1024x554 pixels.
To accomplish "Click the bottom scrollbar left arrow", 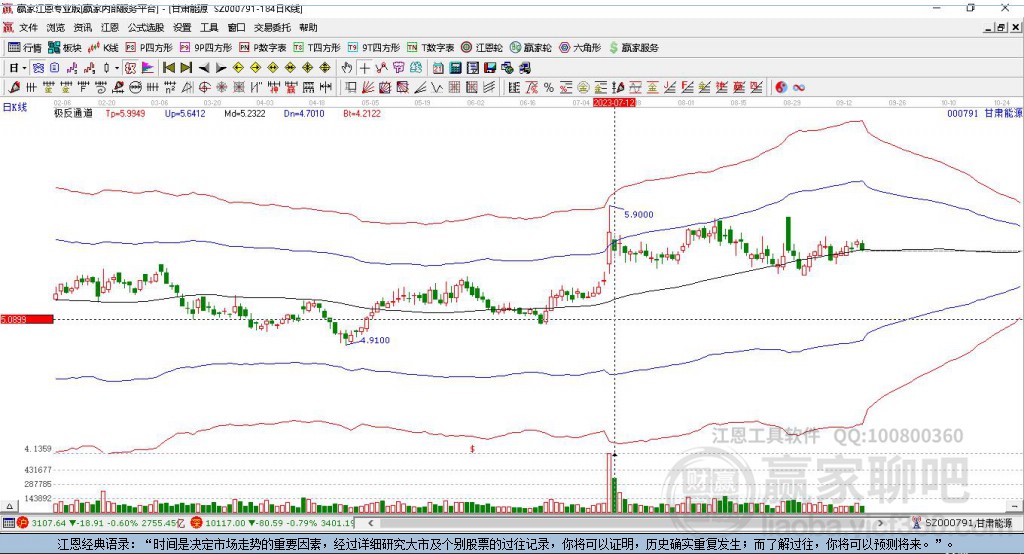I will pyautogui.click(x=371, y=523).
